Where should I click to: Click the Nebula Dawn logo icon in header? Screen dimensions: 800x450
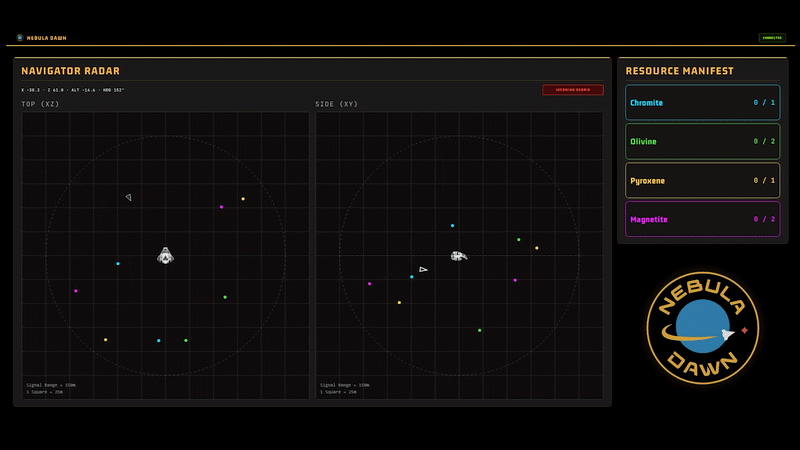click(20, 38)
